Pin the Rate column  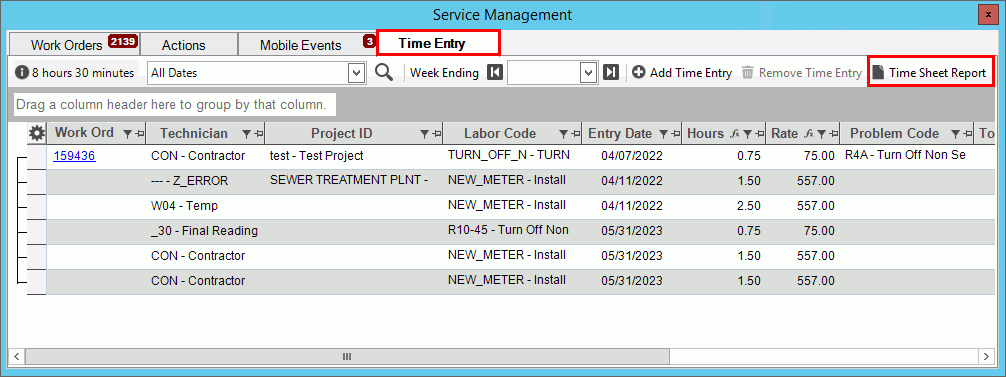(833, 134)
